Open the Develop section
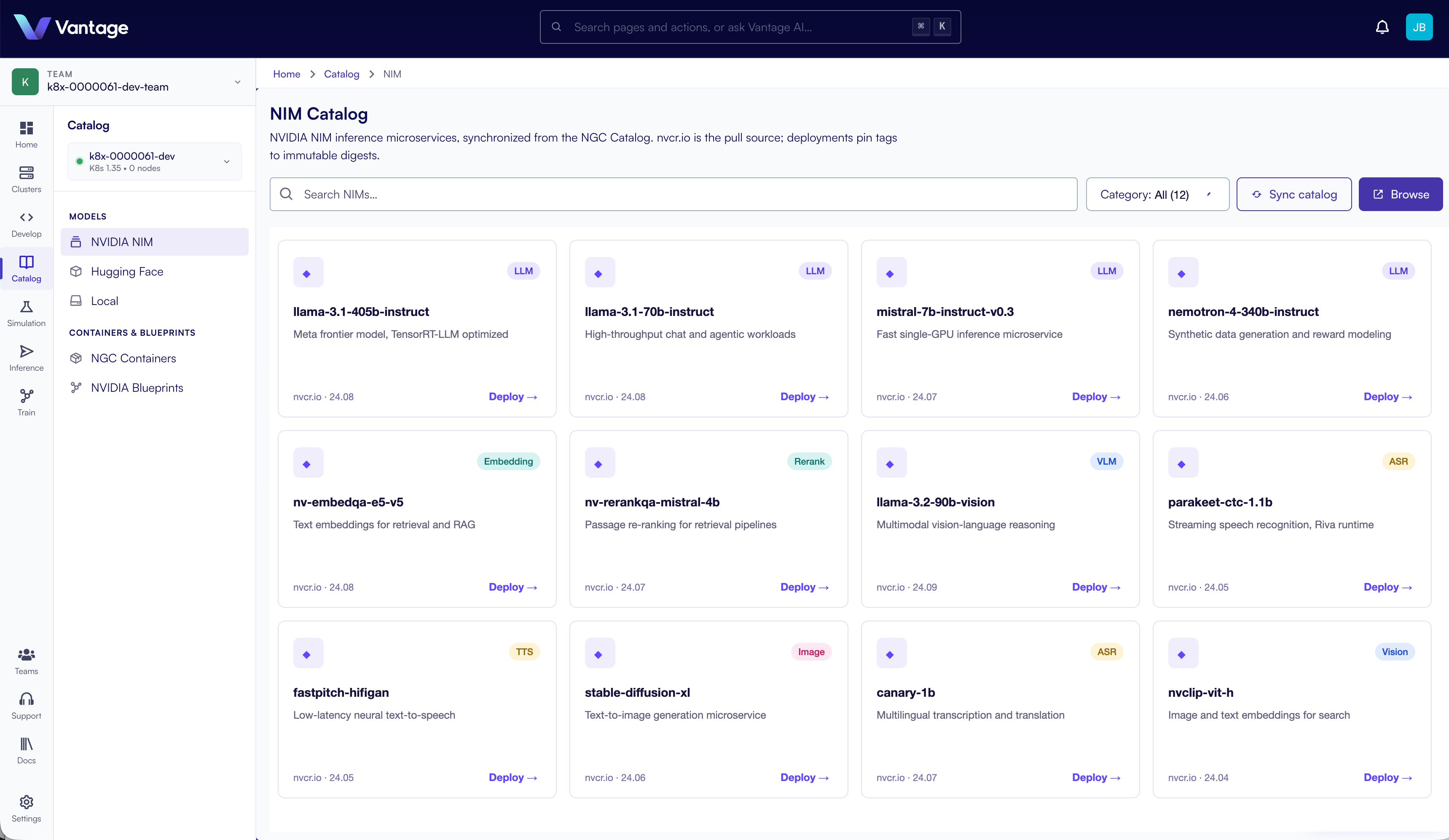This screenshot has width=1449, height=840. 27,224
